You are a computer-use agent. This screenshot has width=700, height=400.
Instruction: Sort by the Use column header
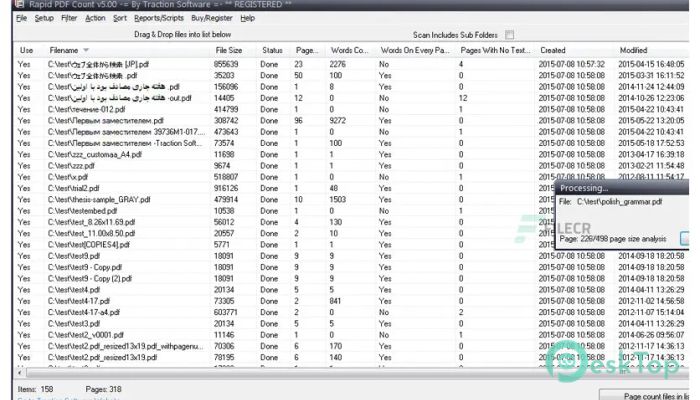pos(26,50)
